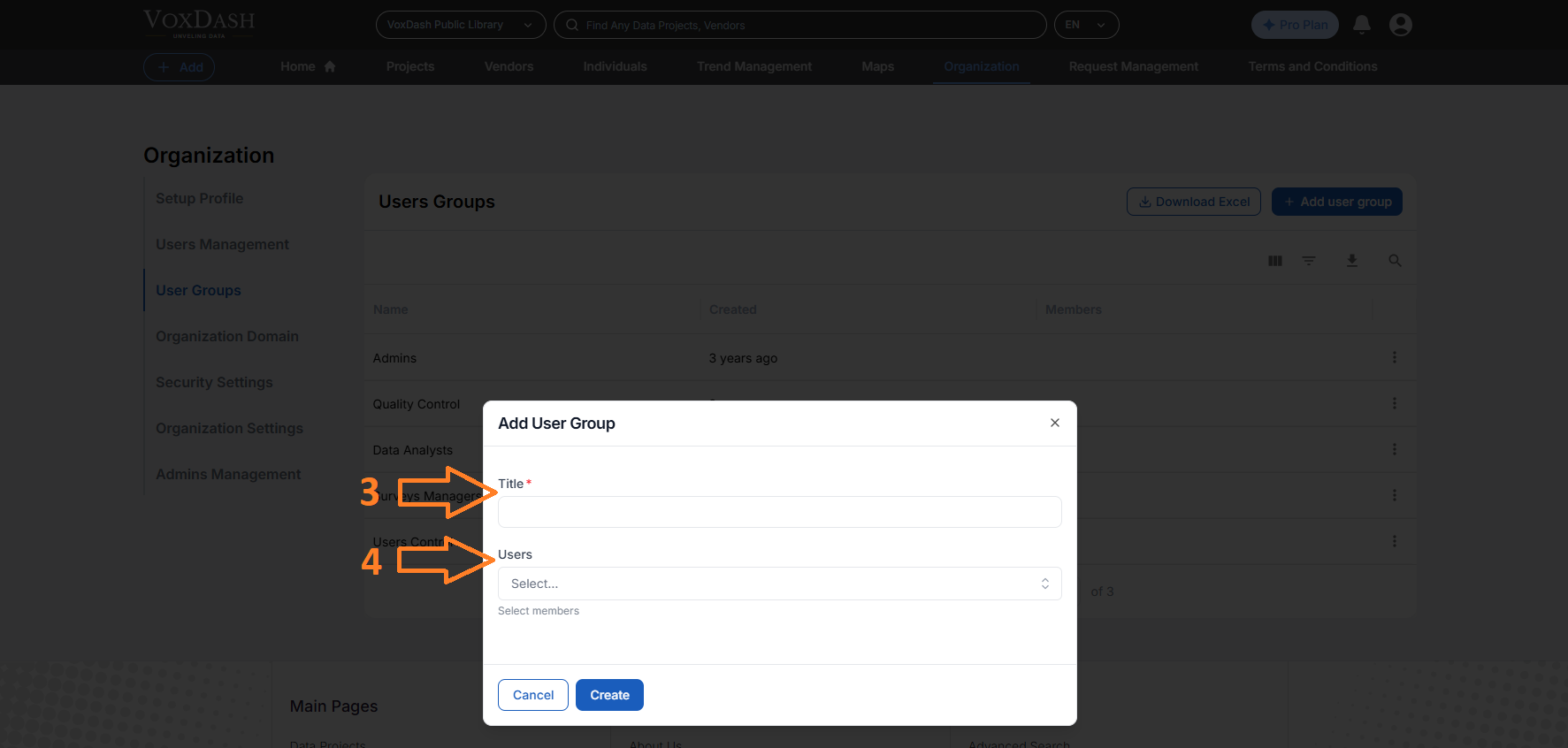1568x748 pixels.
Task: Click the Quality Control group name
Action: (x=416, y=404)
